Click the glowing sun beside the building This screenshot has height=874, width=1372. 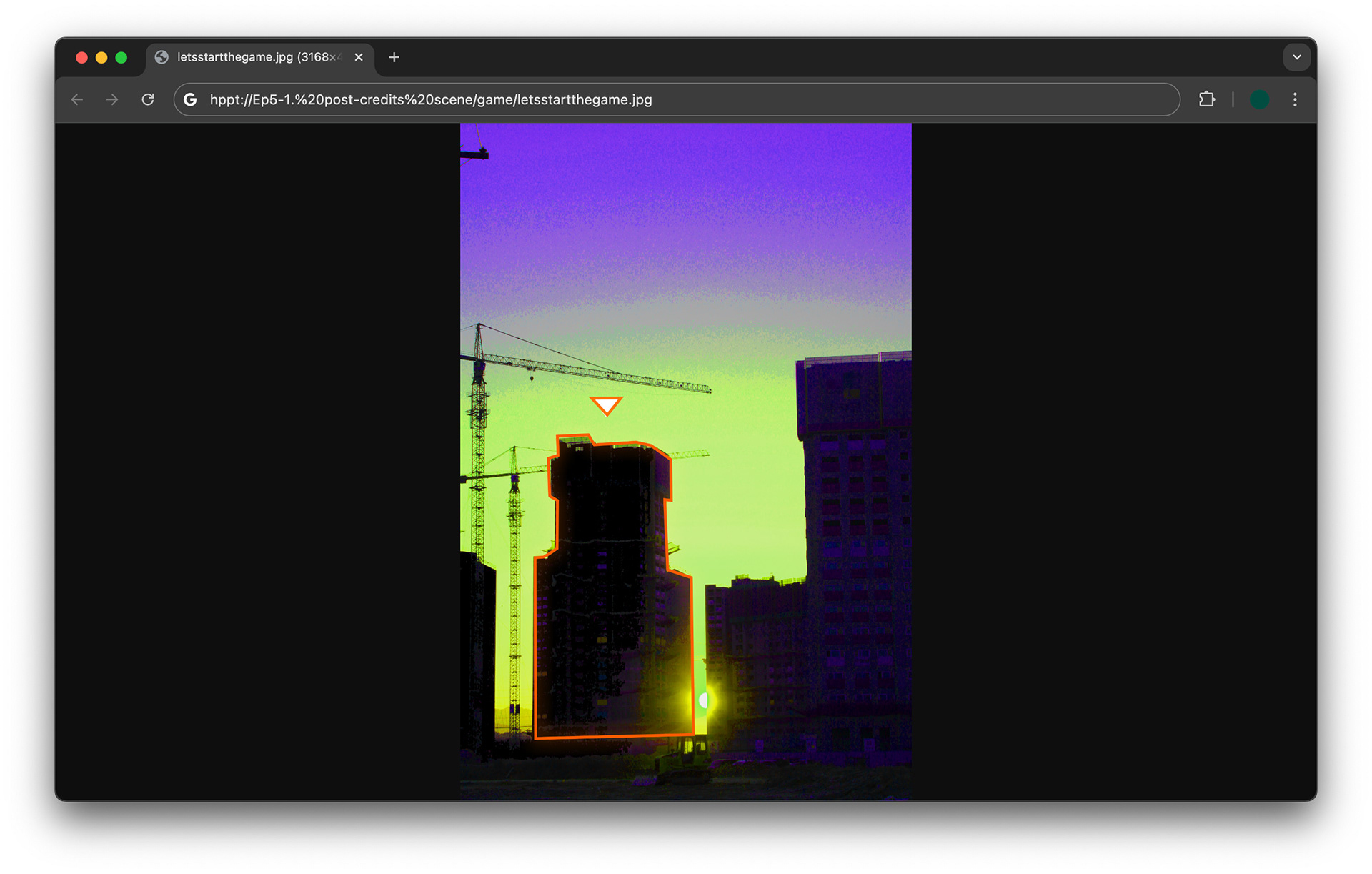click(704, 700)
